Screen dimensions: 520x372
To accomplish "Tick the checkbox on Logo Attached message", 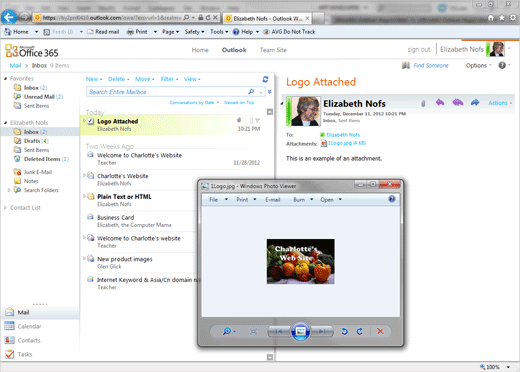I will [91, 121].
